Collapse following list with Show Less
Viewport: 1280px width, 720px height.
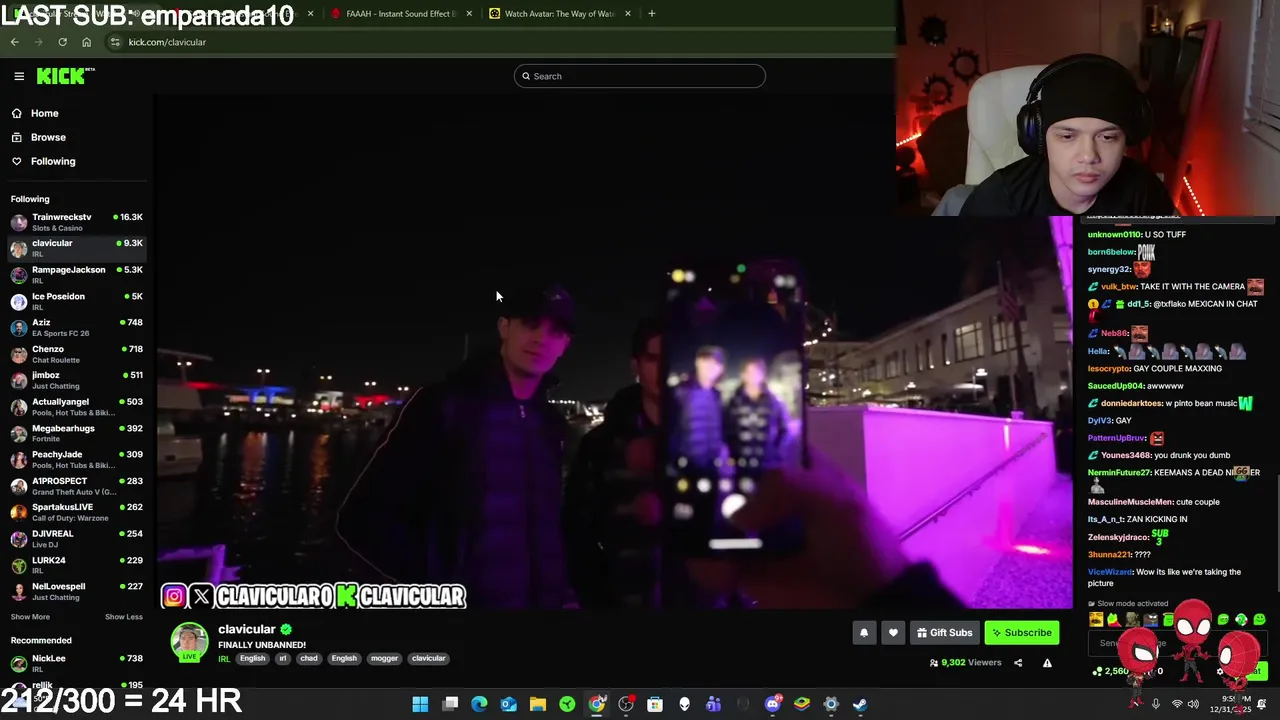coord(124,617)
